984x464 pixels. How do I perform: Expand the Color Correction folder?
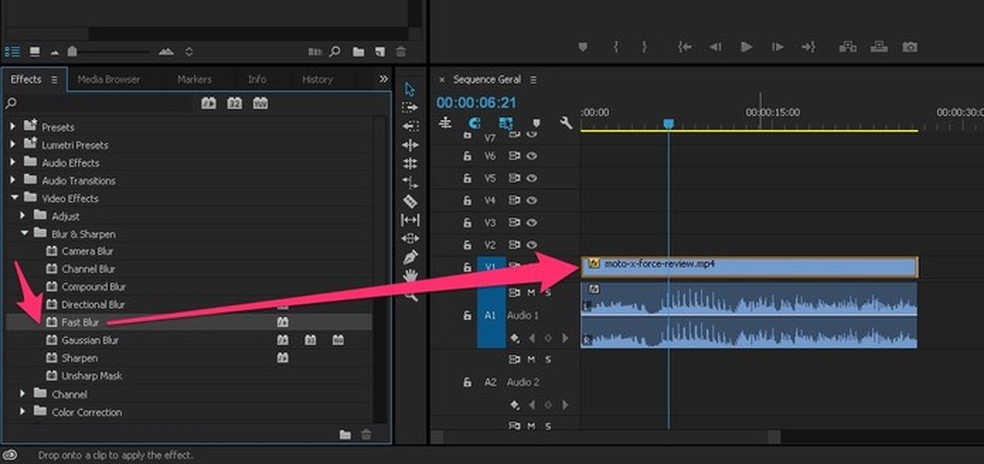[24, 412]
